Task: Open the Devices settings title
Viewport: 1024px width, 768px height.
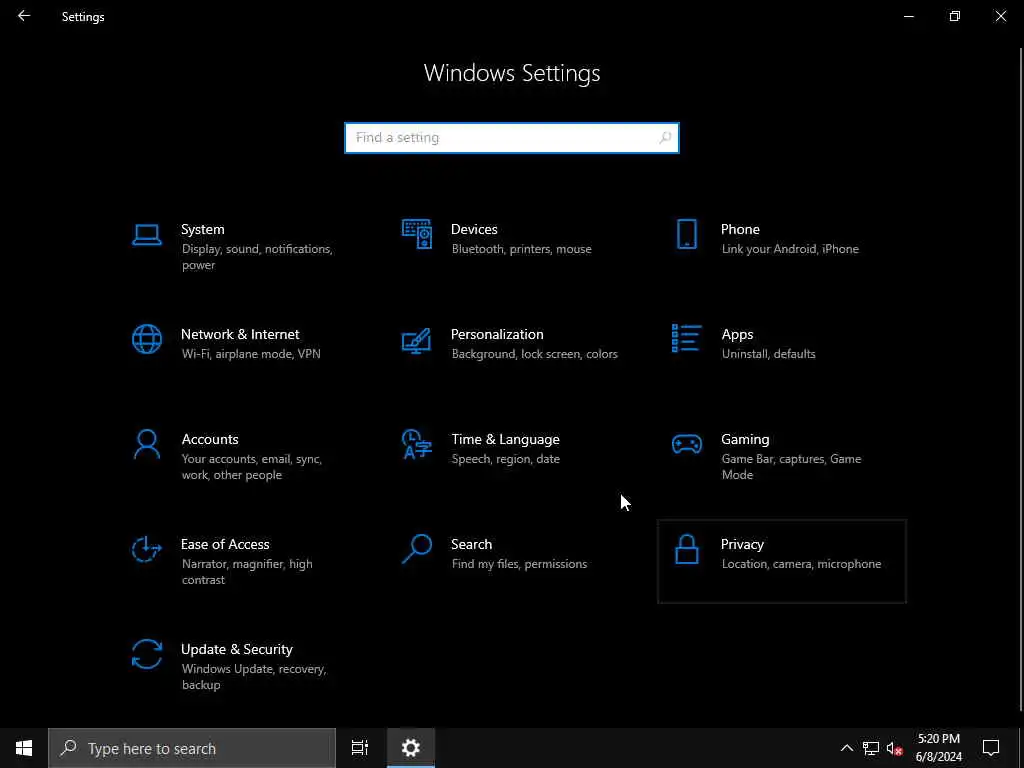Action: click(474, 229)
